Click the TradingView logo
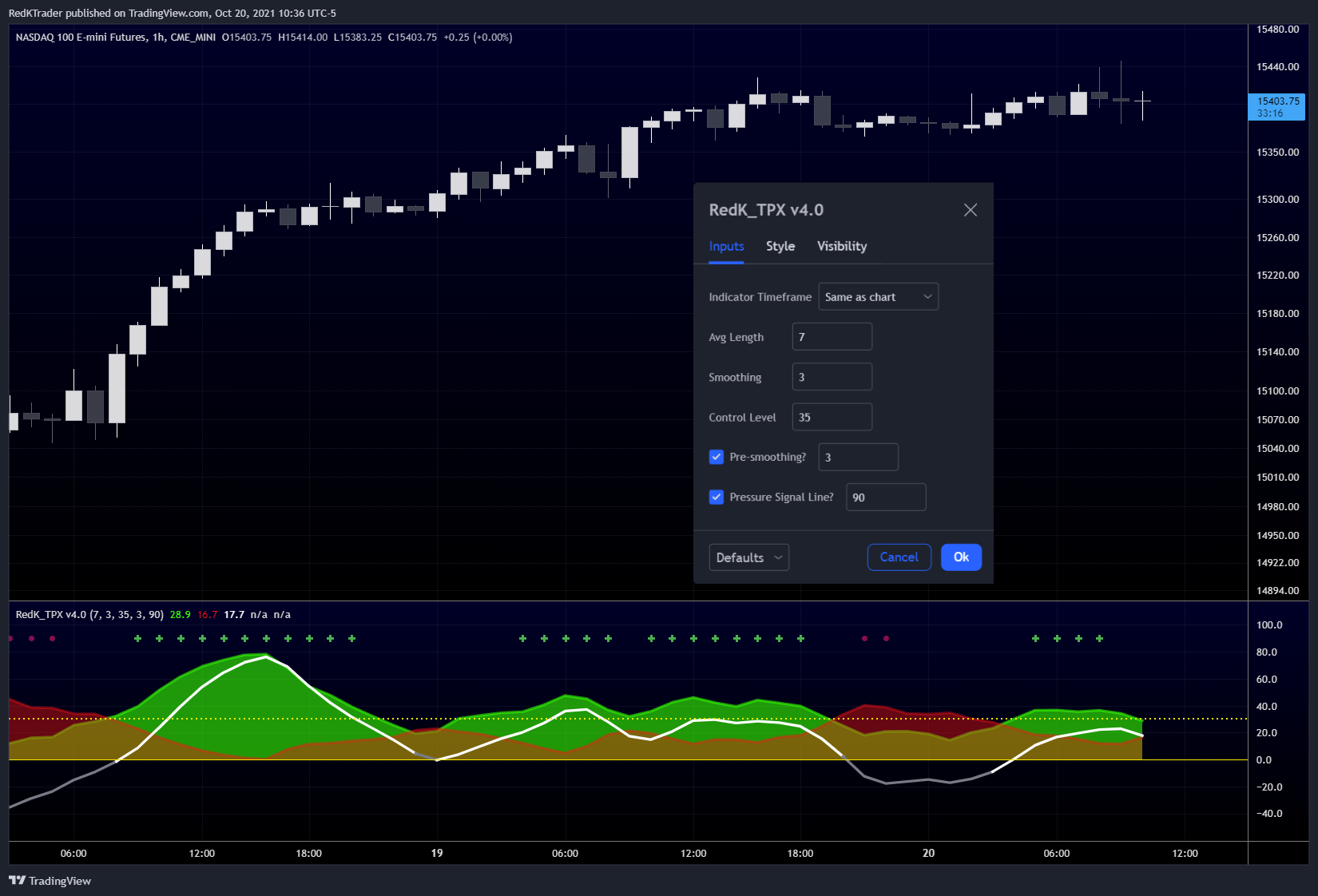Viewport: 1318px width, 896px height. 50,881
